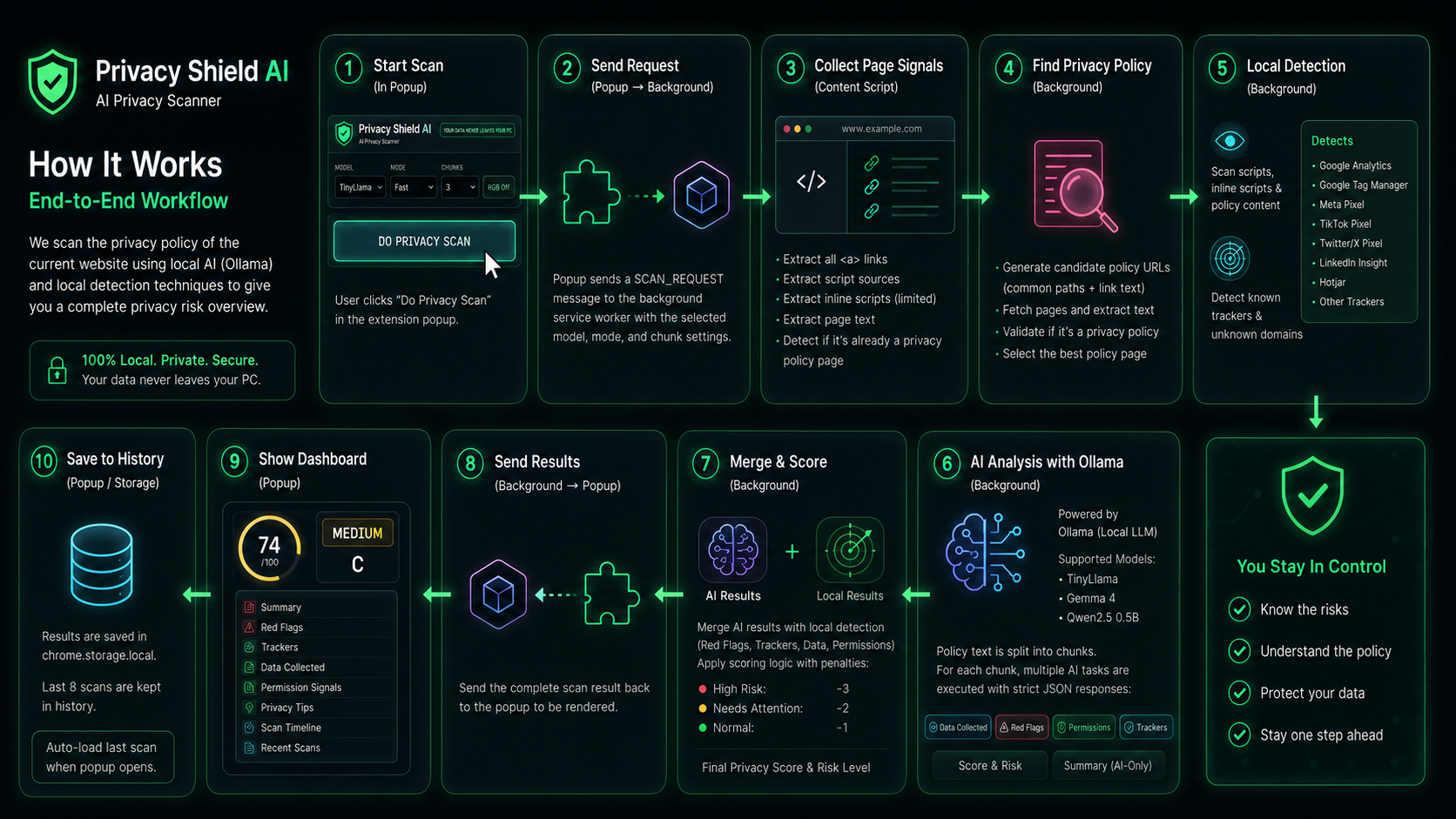Click the Your Data Never Leaves Your PC badge
The height and width of the screenshot is (819, 1456).
click(x=478, y=131)
